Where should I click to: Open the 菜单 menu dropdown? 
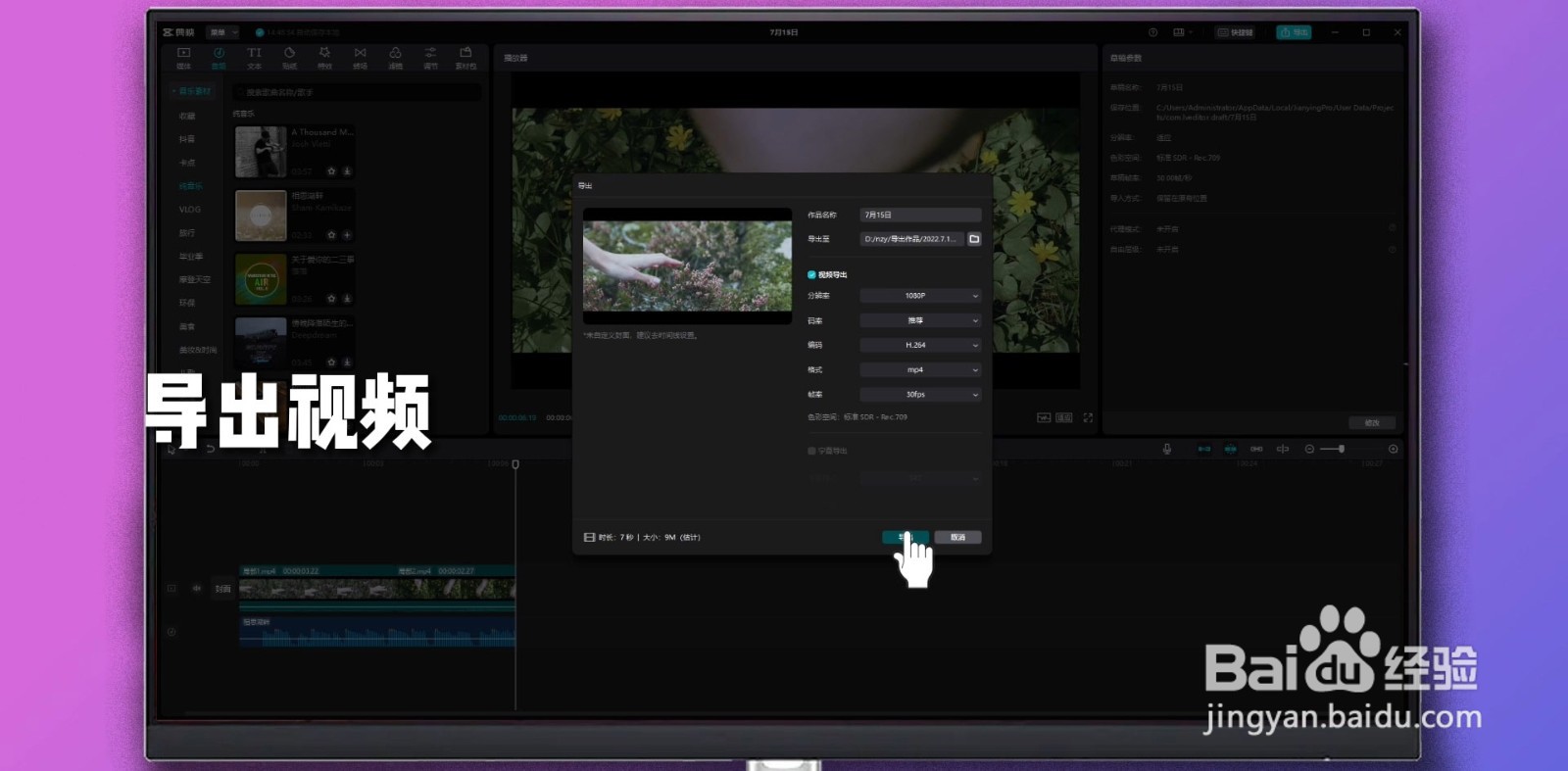coord(222,32)
